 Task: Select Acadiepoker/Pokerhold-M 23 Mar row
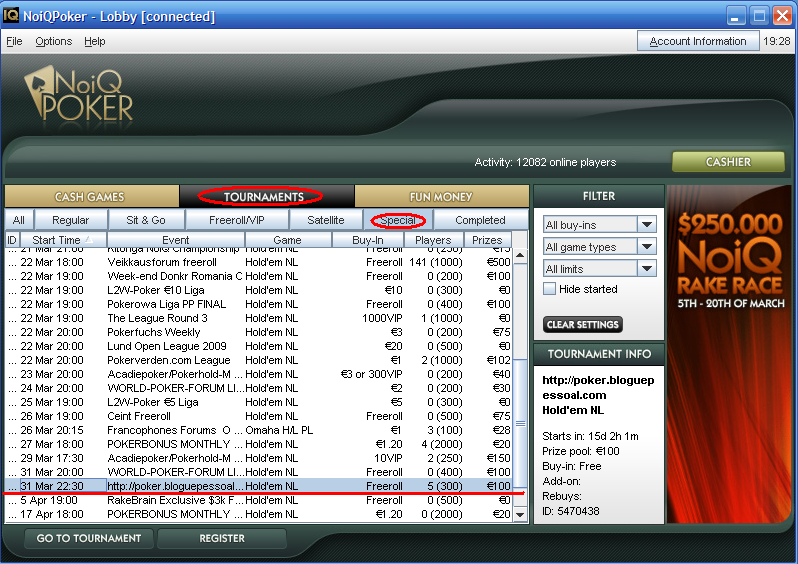(x=258, y=374)
